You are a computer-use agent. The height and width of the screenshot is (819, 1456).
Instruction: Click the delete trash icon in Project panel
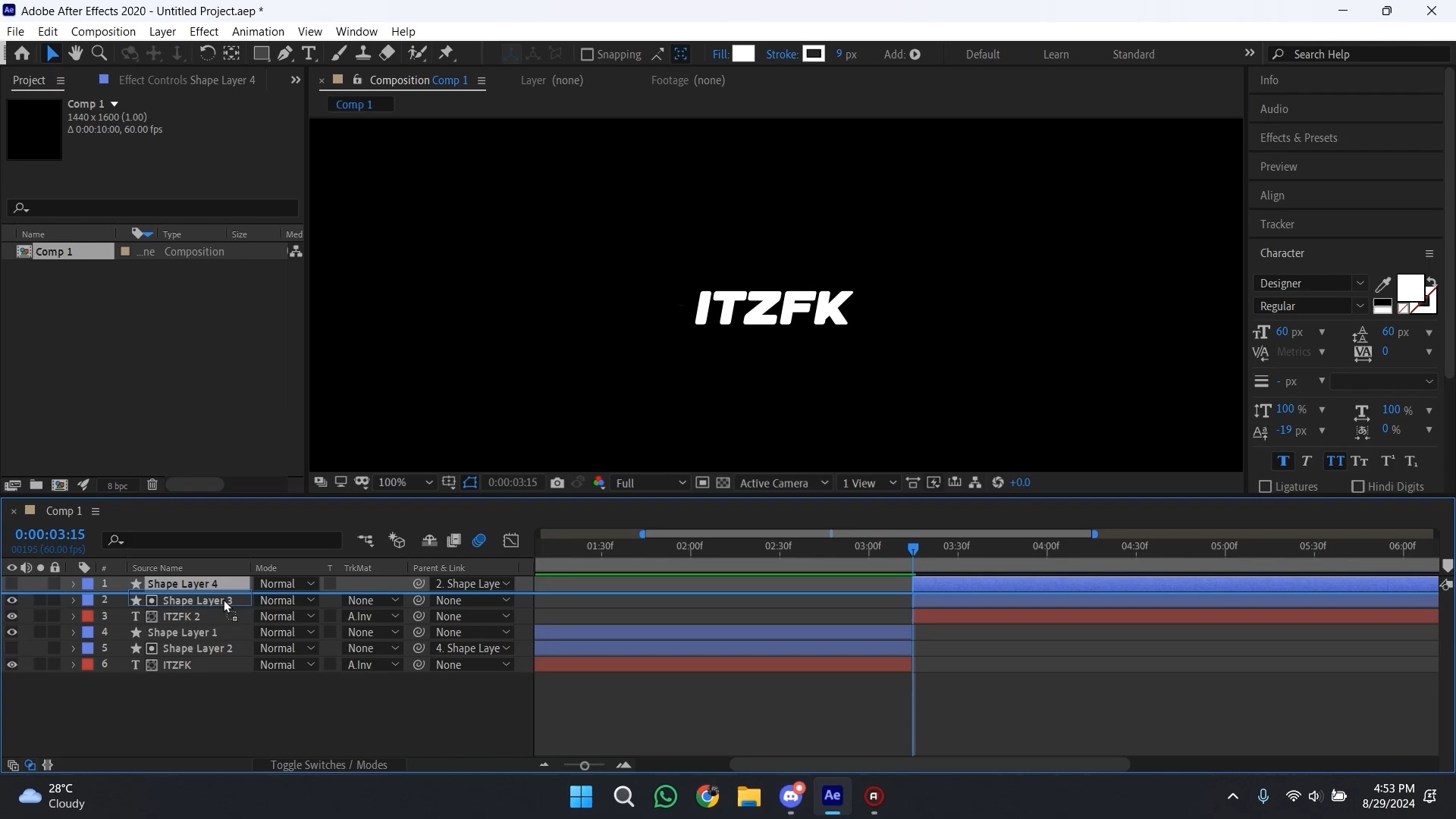pos(152,485)
